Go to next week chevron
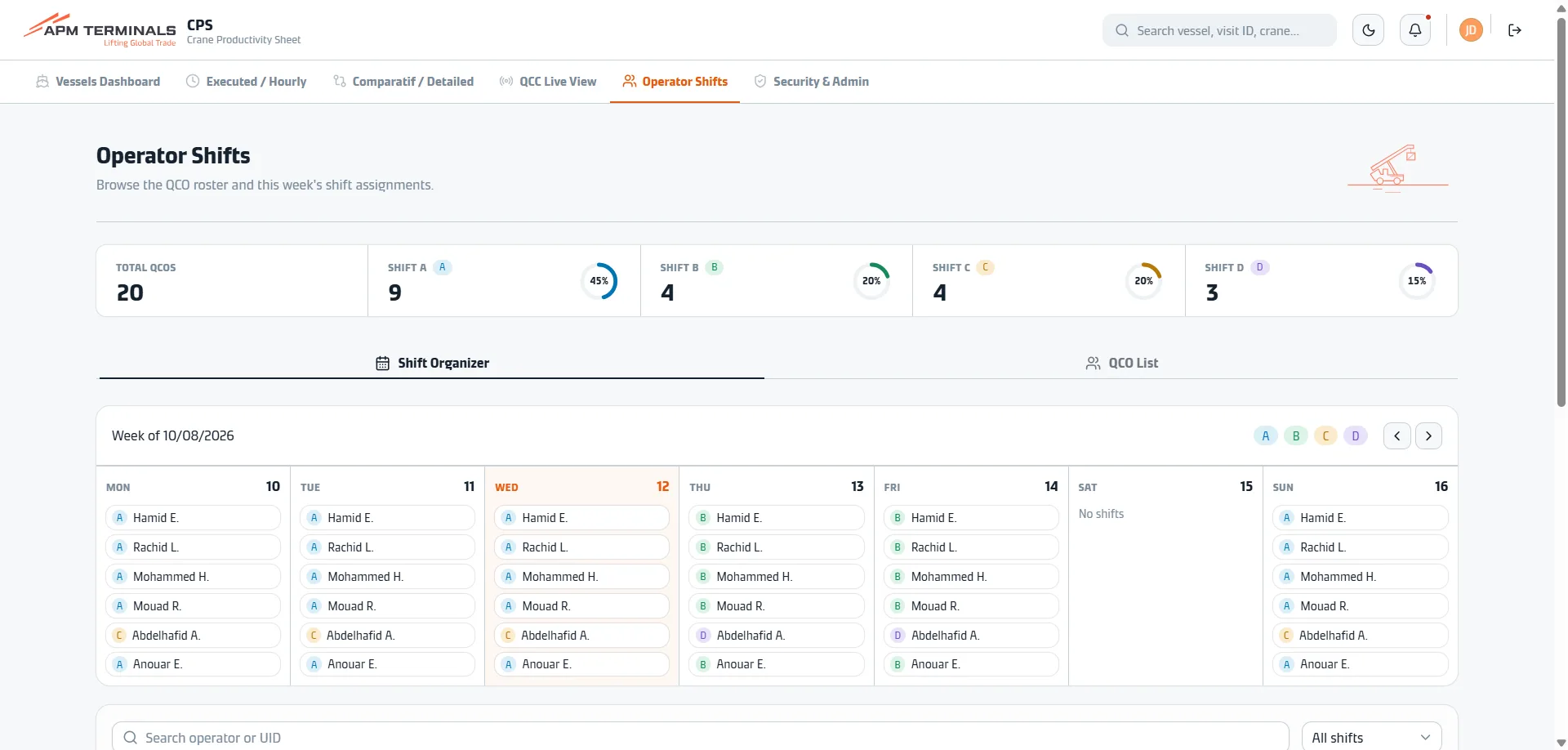The width and height of the screenshot is (1568, 750). coord(1428,435)
